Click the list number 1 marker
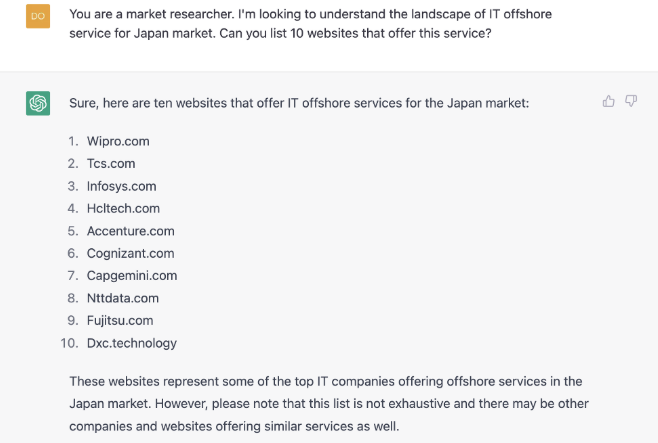Viewport: 658px width, 443px height. 73,141
